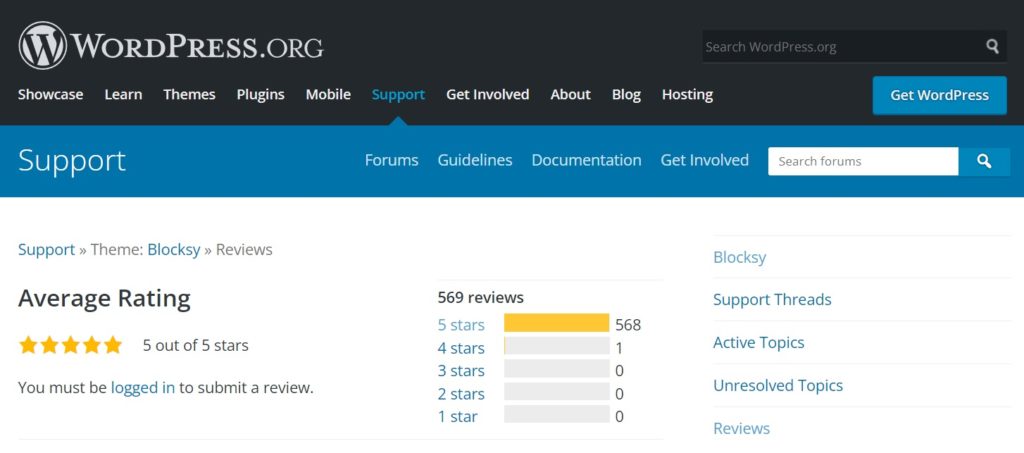Open the Showcase menu item

click(x=50, y=95)
